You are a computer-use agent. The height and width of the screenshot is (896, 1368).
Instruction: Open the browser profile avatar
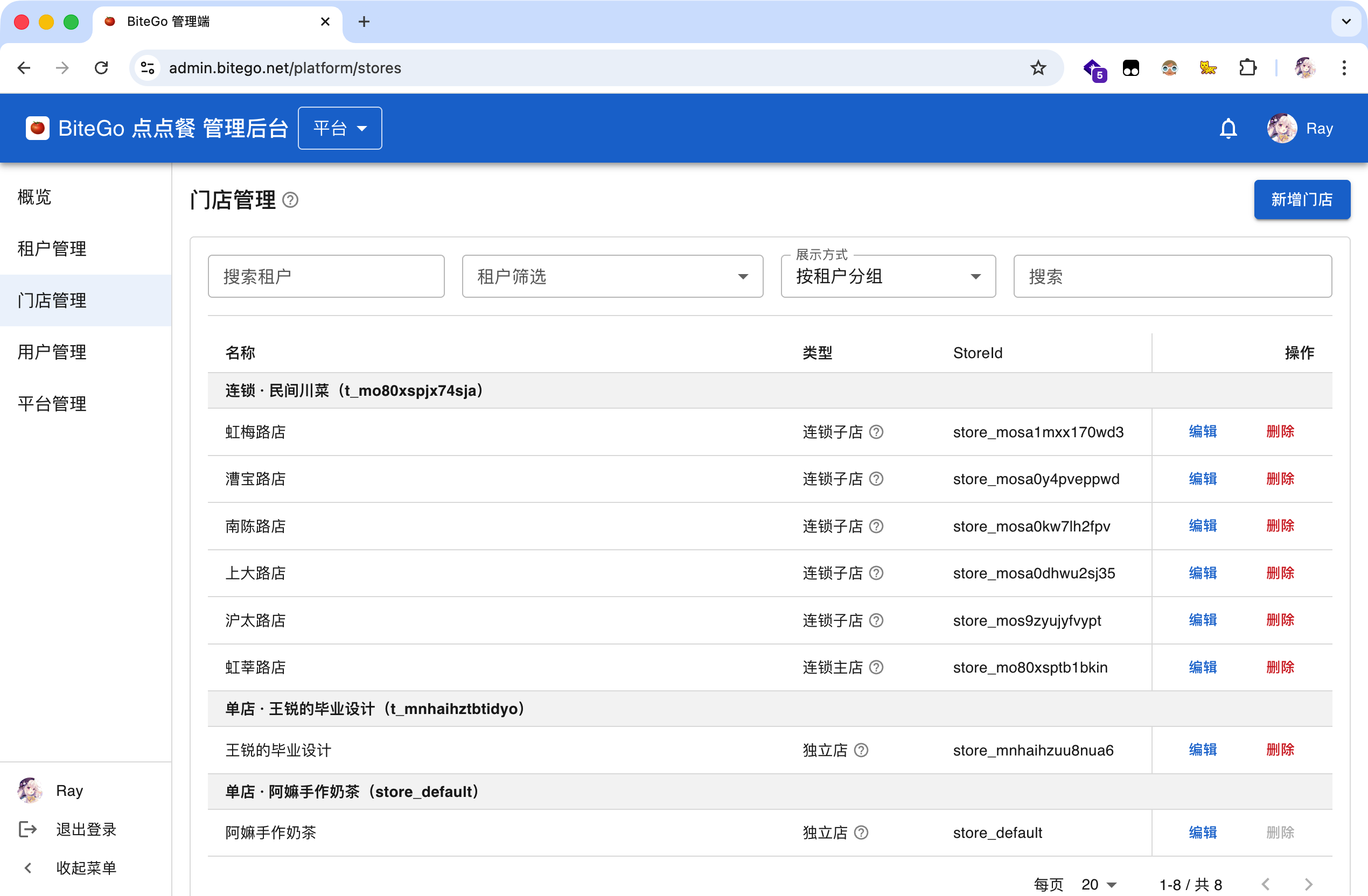[1305, 68]
